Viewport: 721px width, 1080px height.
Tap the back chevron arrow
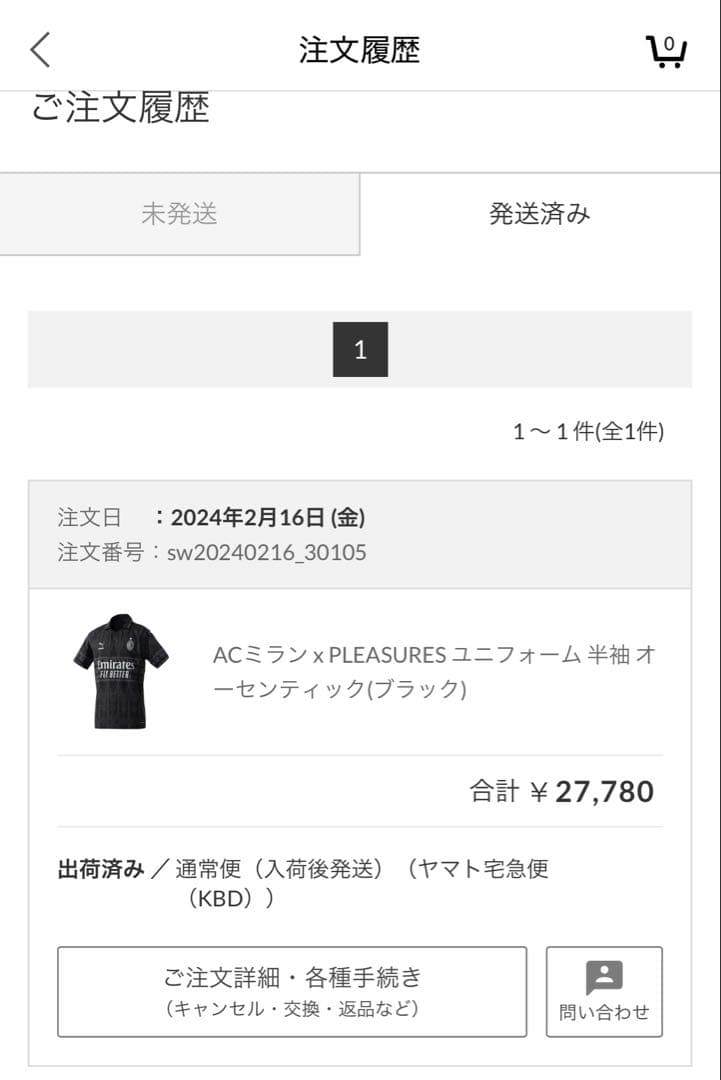point(38,47)
